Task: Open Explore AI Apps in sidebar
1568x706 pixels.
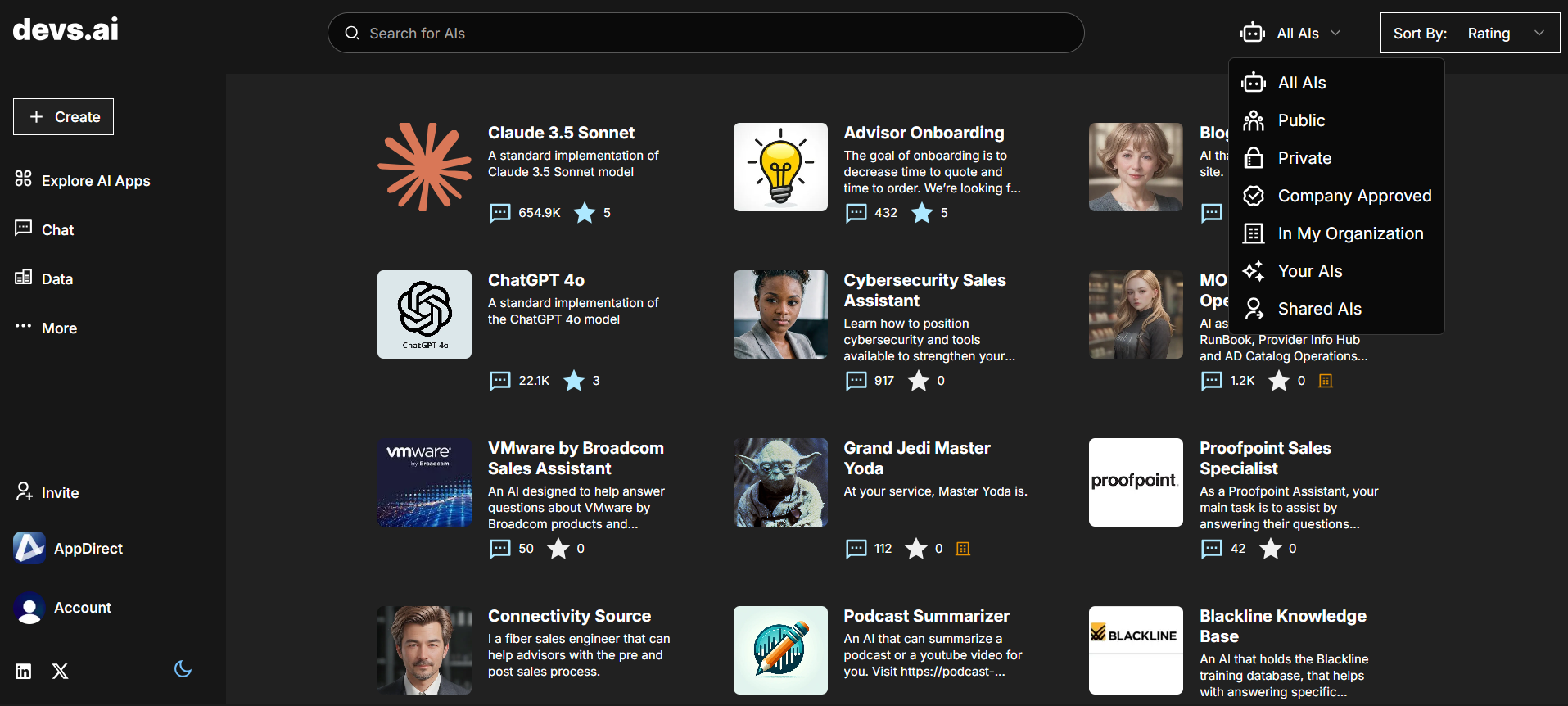Action: (x=83, y=180)
